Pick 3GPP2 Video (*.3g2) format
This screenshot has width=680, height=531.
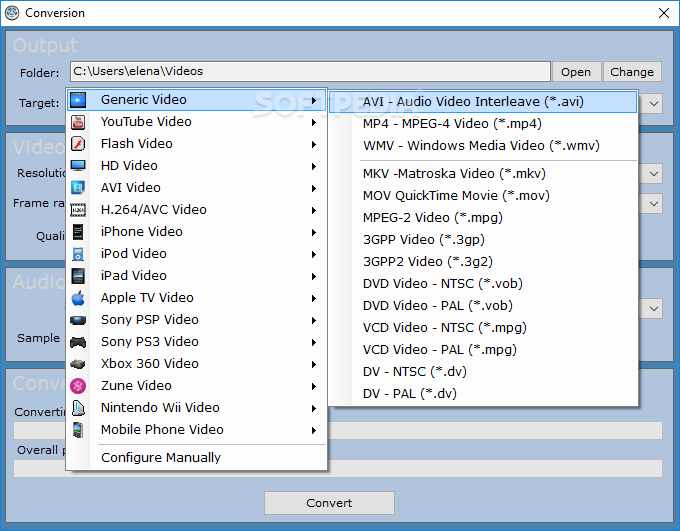pyautogui.click(x=483, y=262)
